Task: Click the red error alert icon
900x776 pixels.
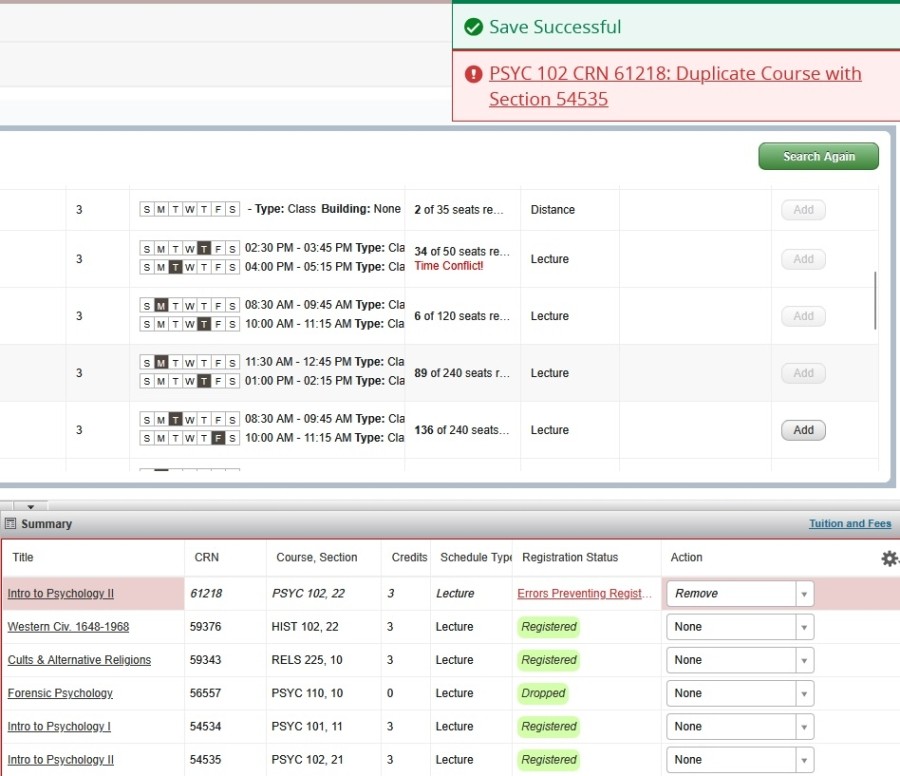Action: point(473,74)
